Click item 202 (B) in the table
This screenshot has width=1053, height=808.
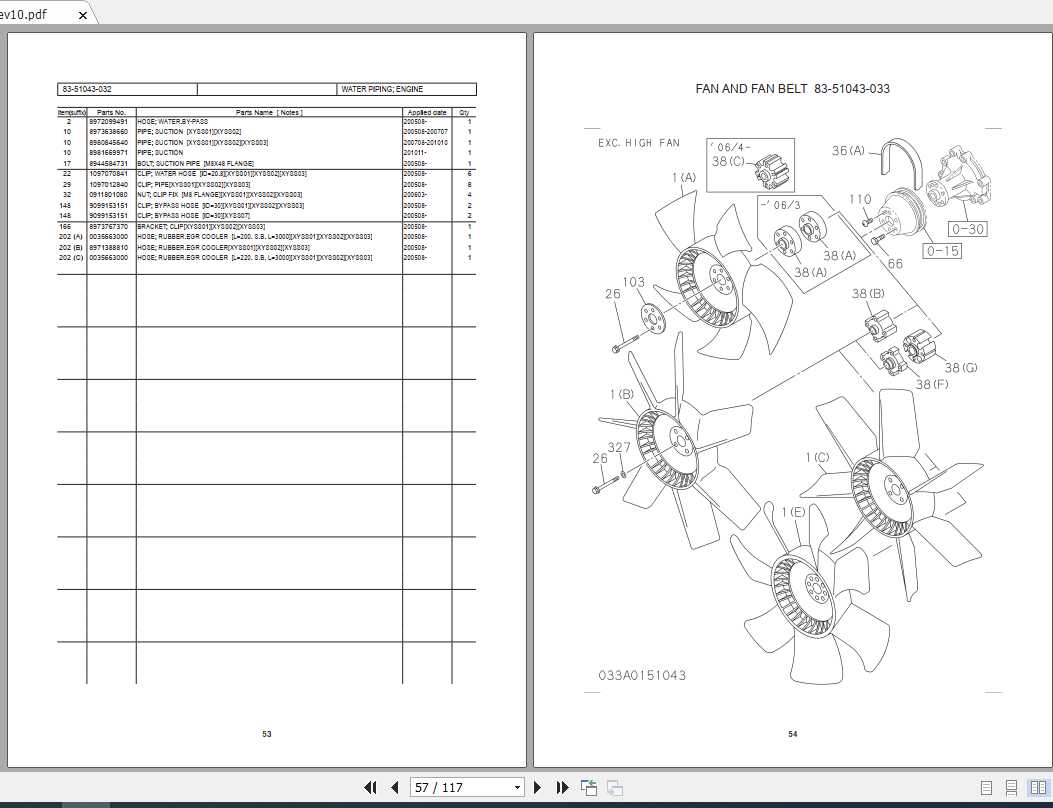click(71, 247)
